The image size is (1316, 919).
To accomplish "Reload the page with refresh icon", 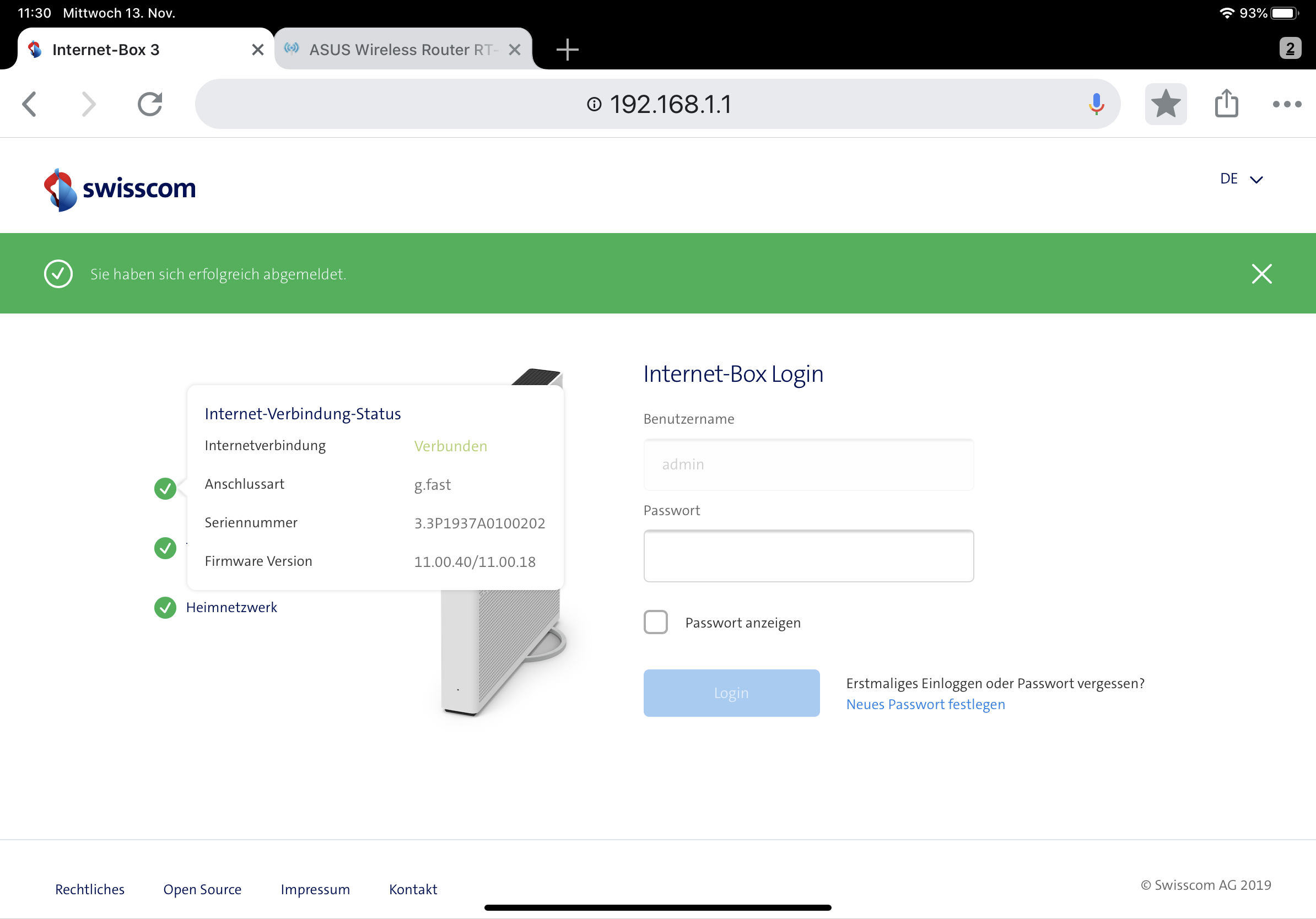I will pos(150,104).
